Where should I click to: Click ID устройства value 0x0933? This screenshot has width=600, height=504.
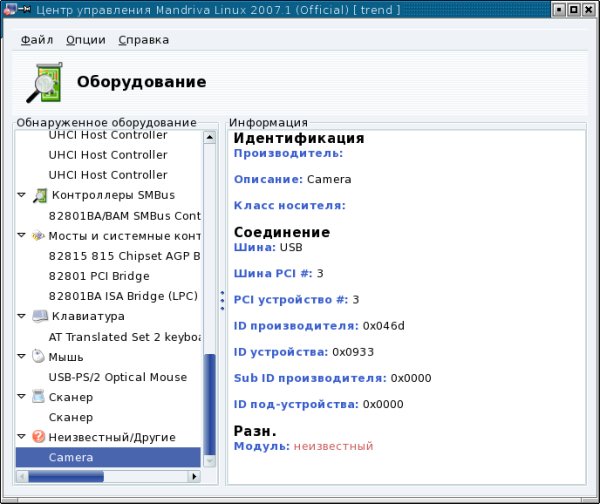353,352
